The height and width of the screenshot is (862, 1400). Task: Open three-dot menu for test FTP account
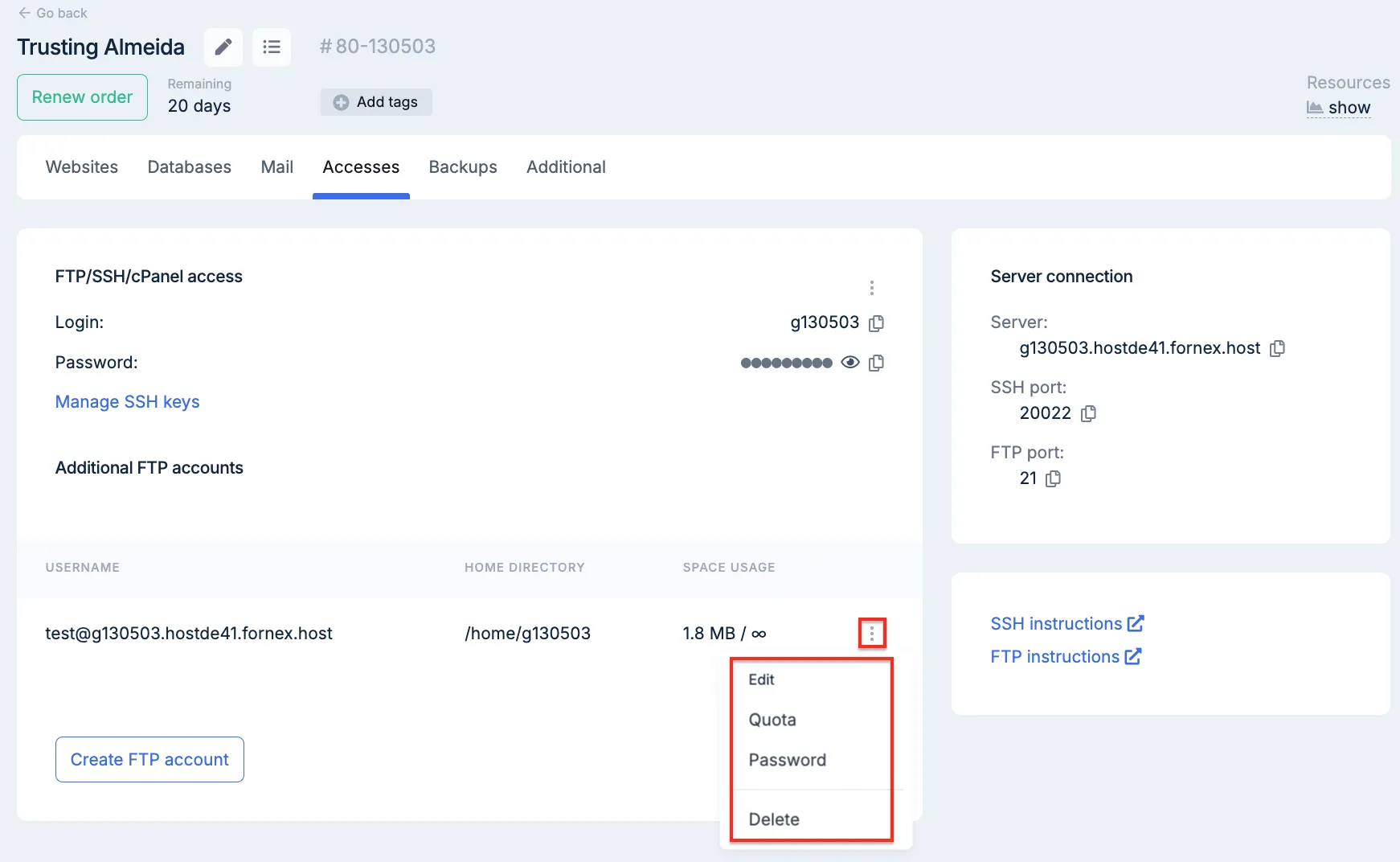pos(872,634)
